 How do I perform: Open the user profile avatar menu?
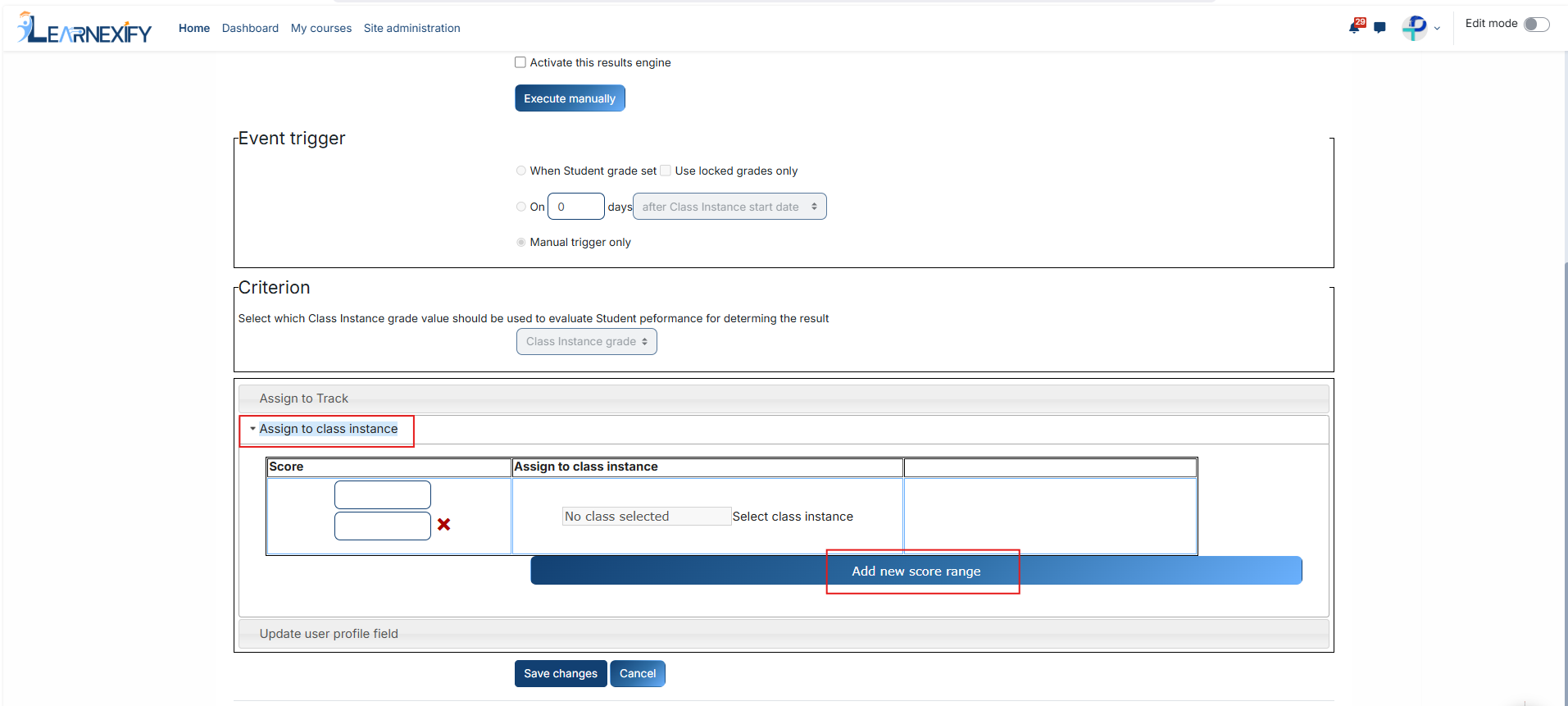click(x=1420, y=28)
